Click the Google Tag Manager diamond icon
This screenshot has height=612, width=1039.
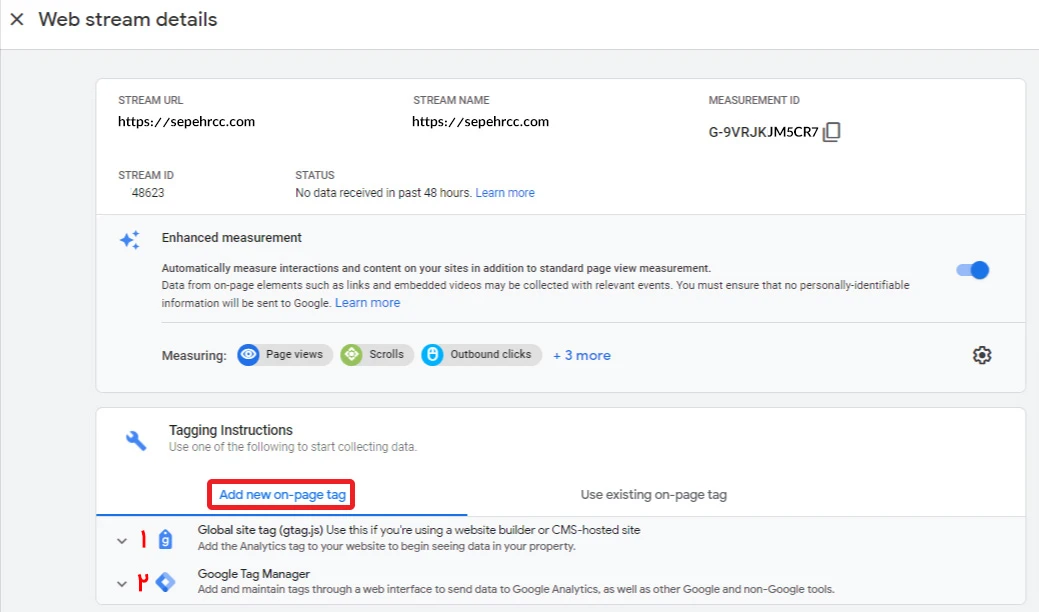pos(166,582)
